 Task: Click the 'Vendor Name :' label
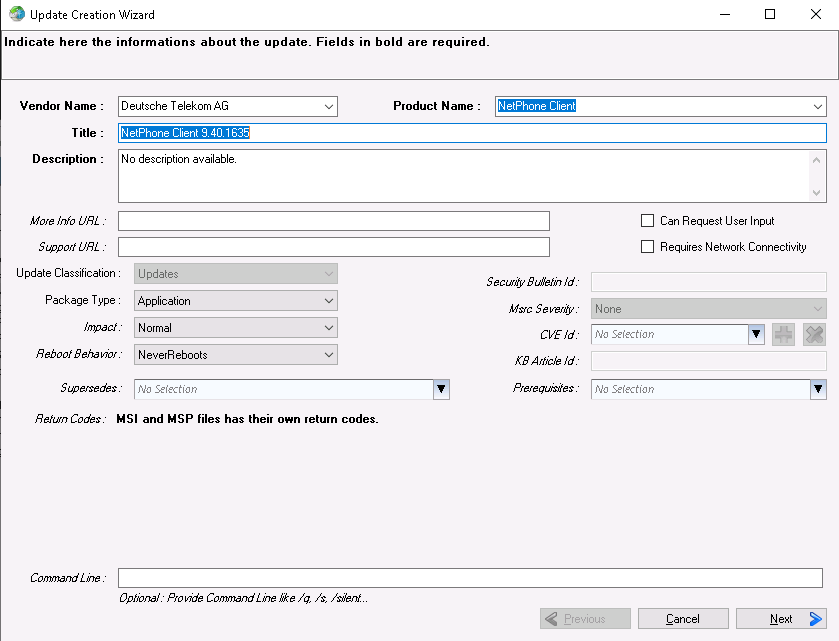[62, 106]
